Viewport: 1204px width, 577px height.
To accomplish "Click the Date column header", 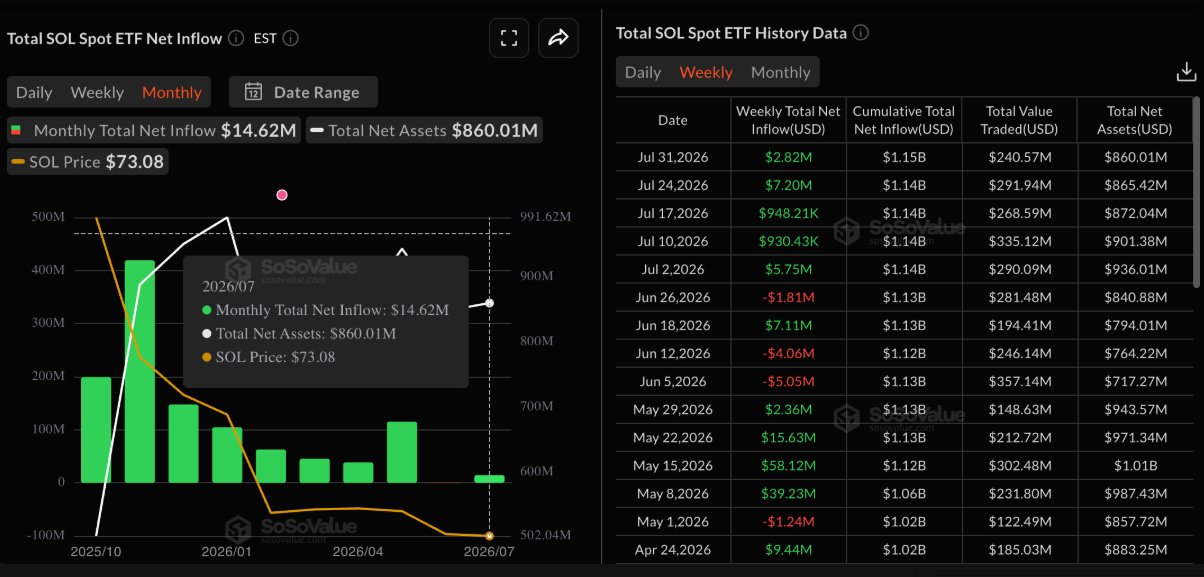I will tap(673, 120).
